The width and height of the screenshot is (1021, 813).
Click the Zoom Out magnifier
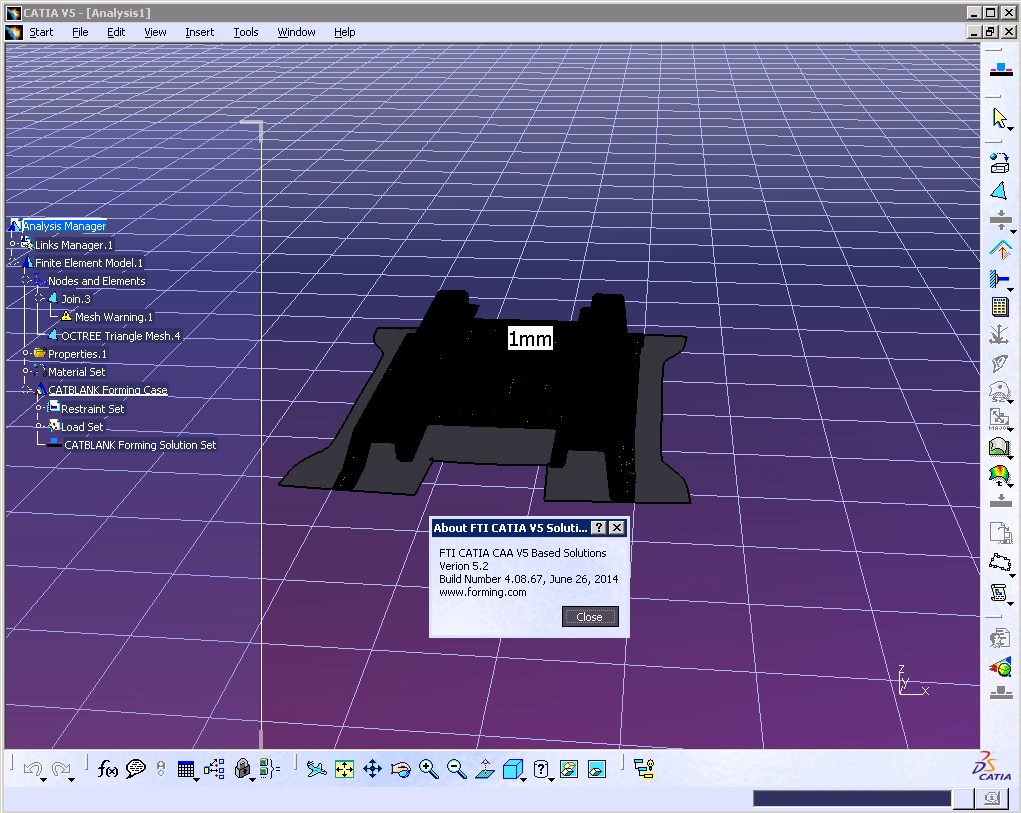click(456, 769)
